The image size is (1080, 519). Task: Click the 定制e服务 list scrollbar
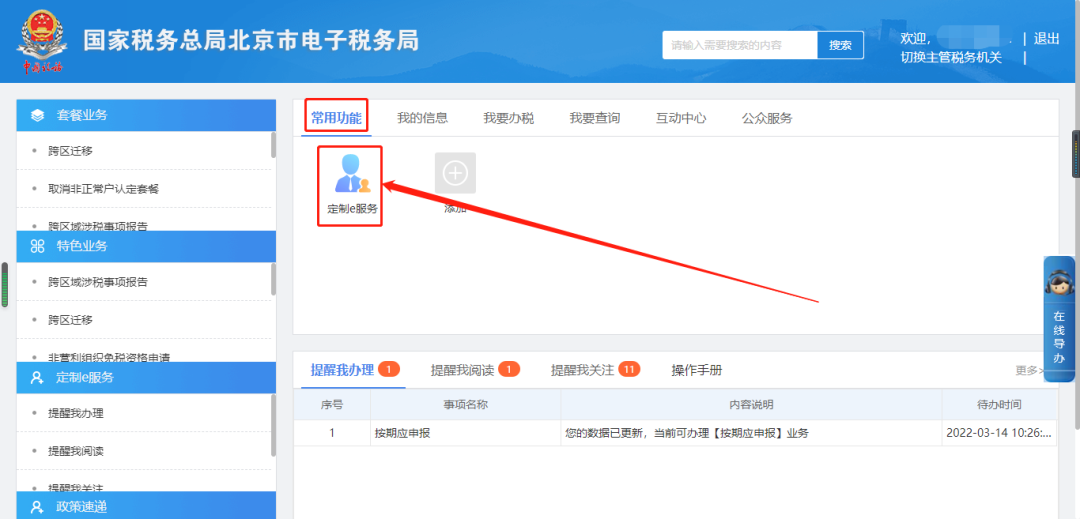pos(273,425)
